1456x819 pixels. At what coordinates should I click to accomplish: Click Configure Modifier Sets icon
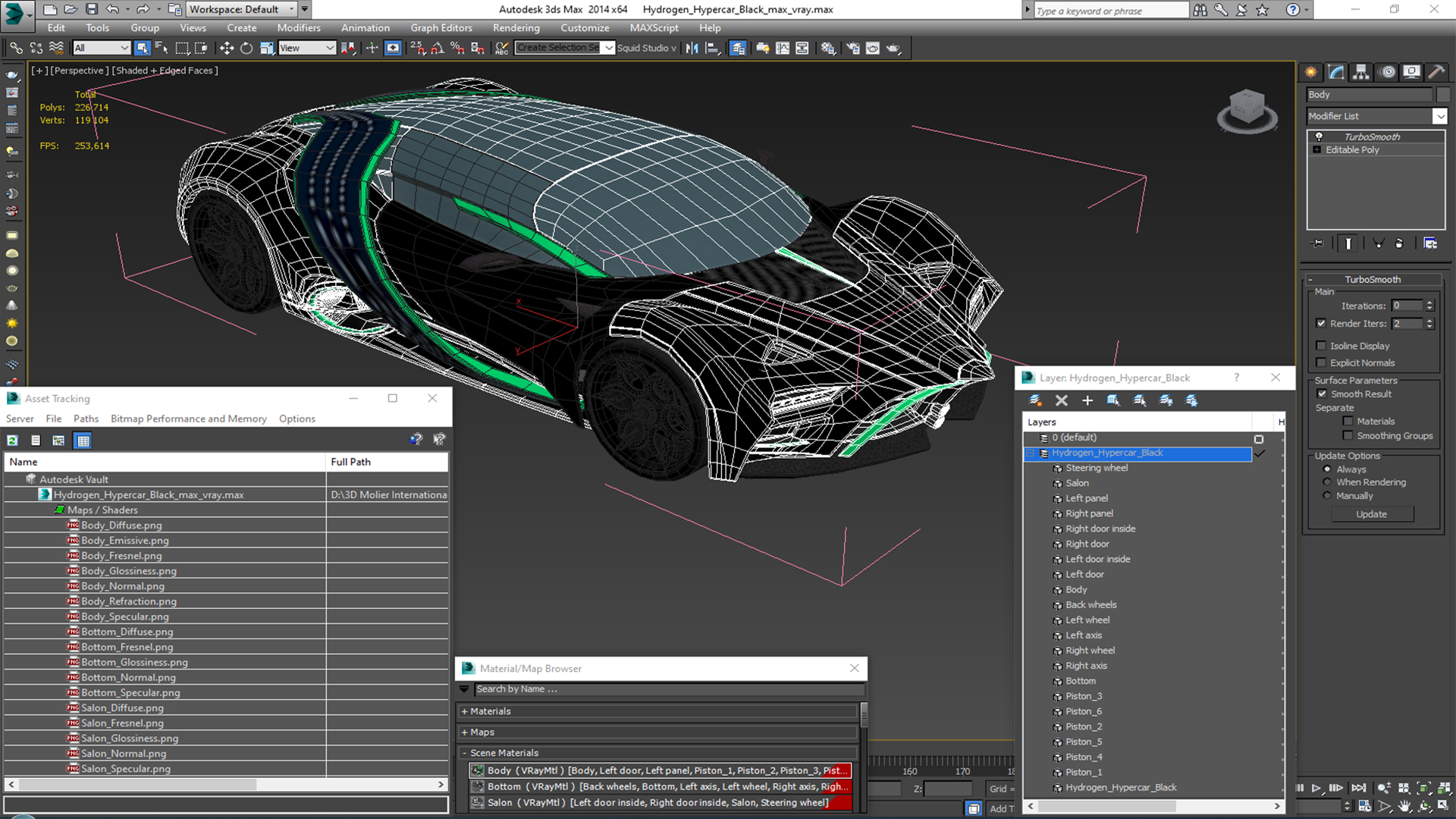click(1430, 243)
